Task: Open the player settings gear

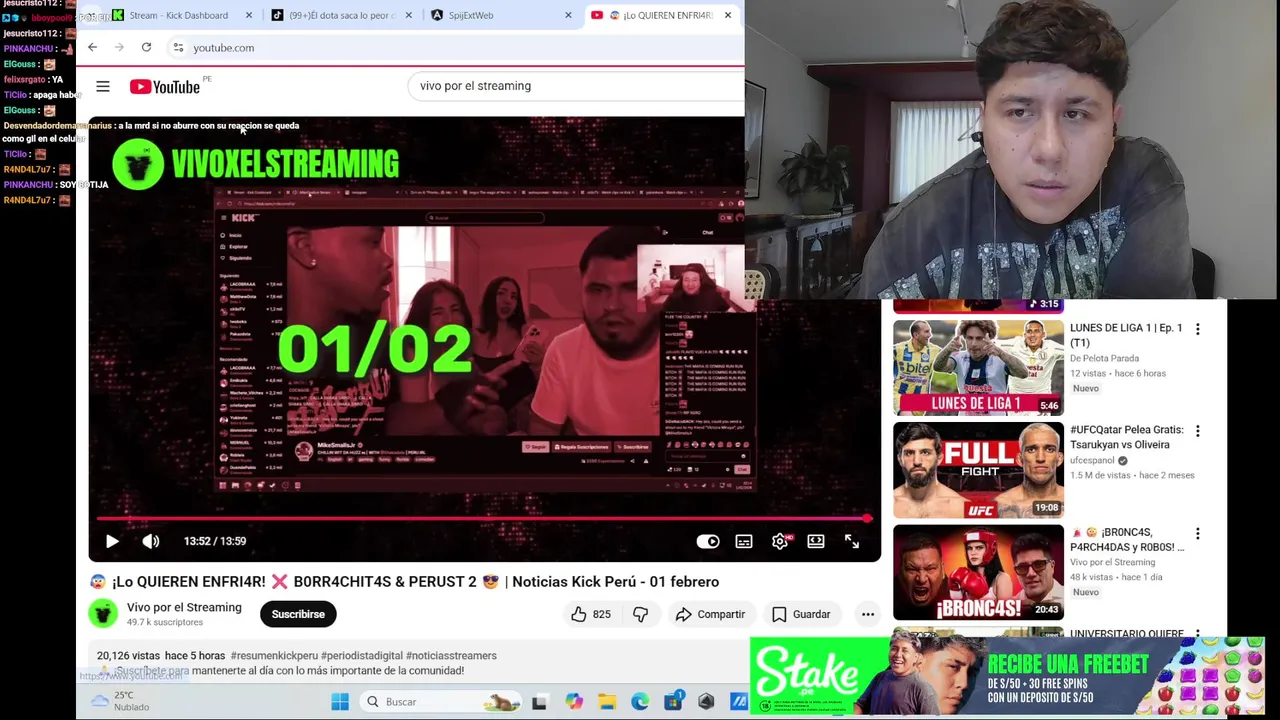Action: [780, 541]
